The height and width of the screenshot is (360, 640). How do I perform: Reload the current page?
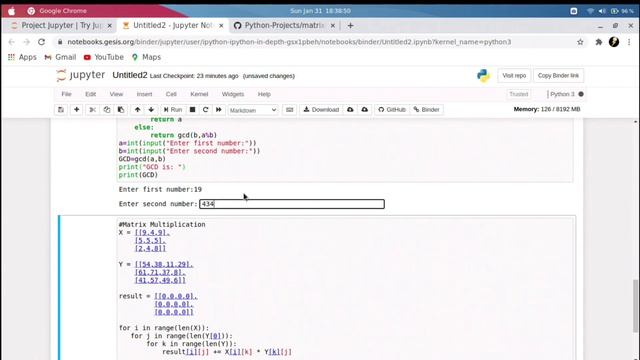click(42, 42)
